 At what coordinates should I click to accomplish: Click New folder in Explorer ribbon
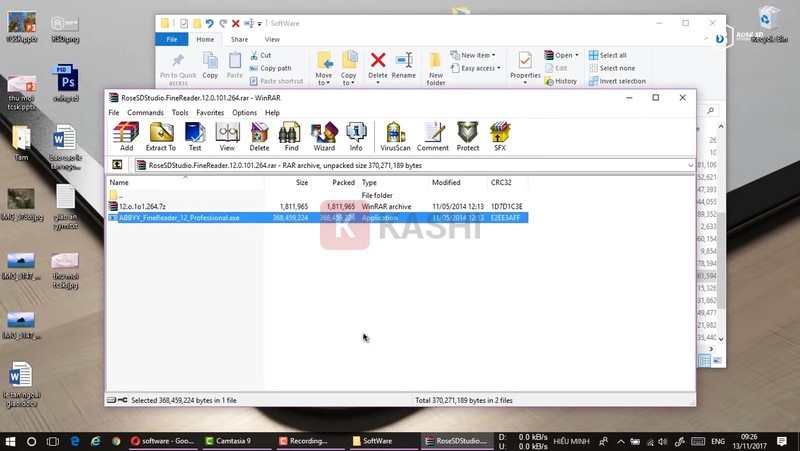(x=436, y=68)
